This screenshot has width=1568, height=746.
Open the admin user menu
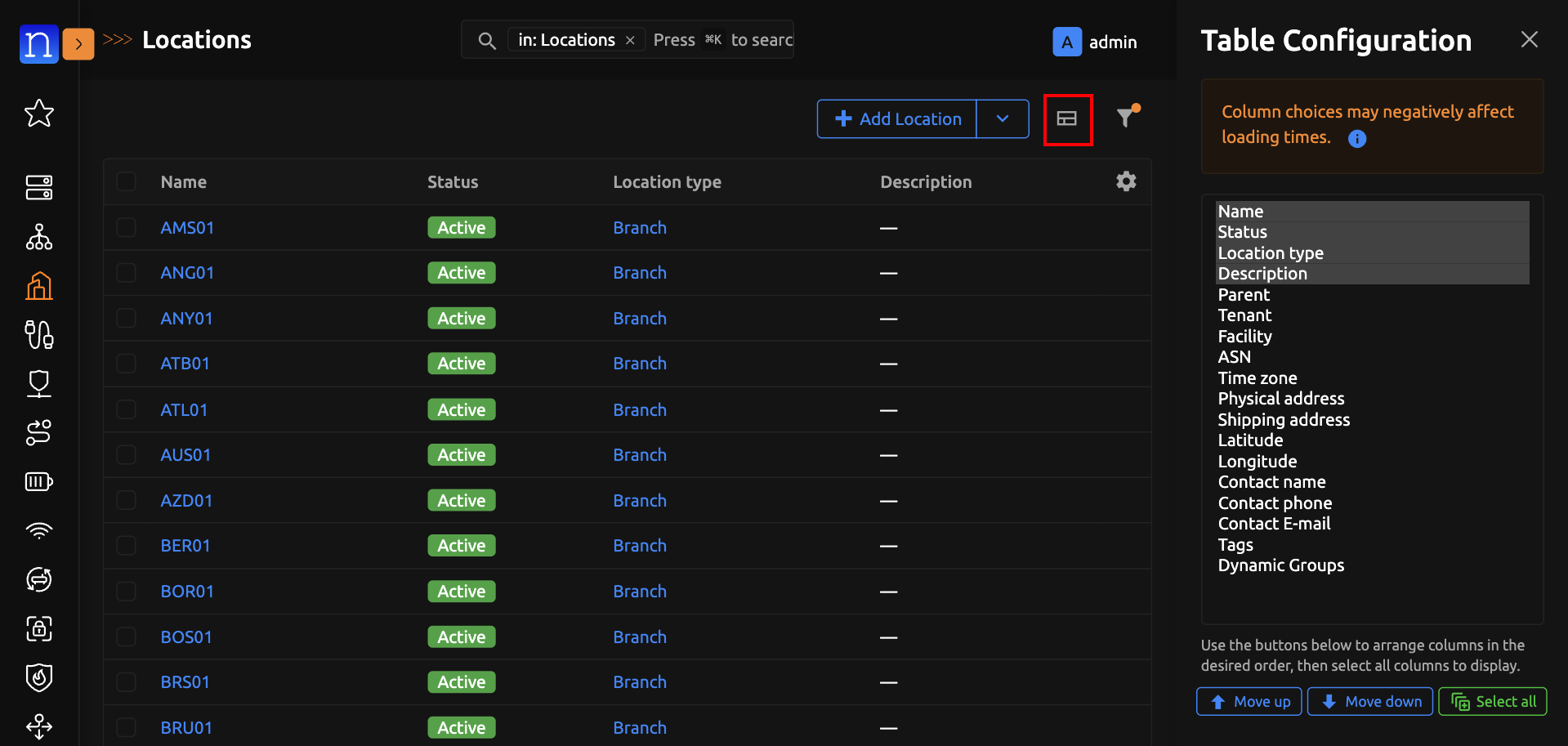(x=1095, y=42)
